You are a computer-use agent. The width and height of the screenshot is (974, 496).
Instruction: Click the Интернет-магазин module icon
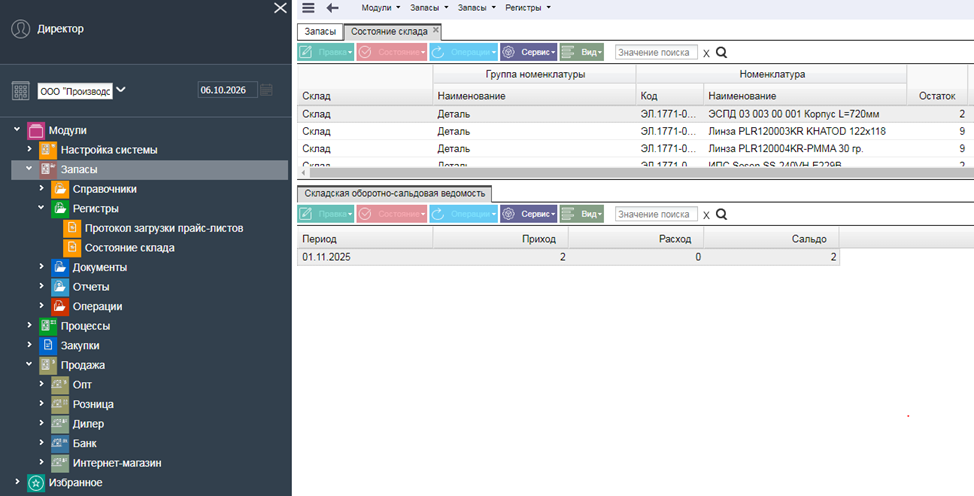click(60, 463)
